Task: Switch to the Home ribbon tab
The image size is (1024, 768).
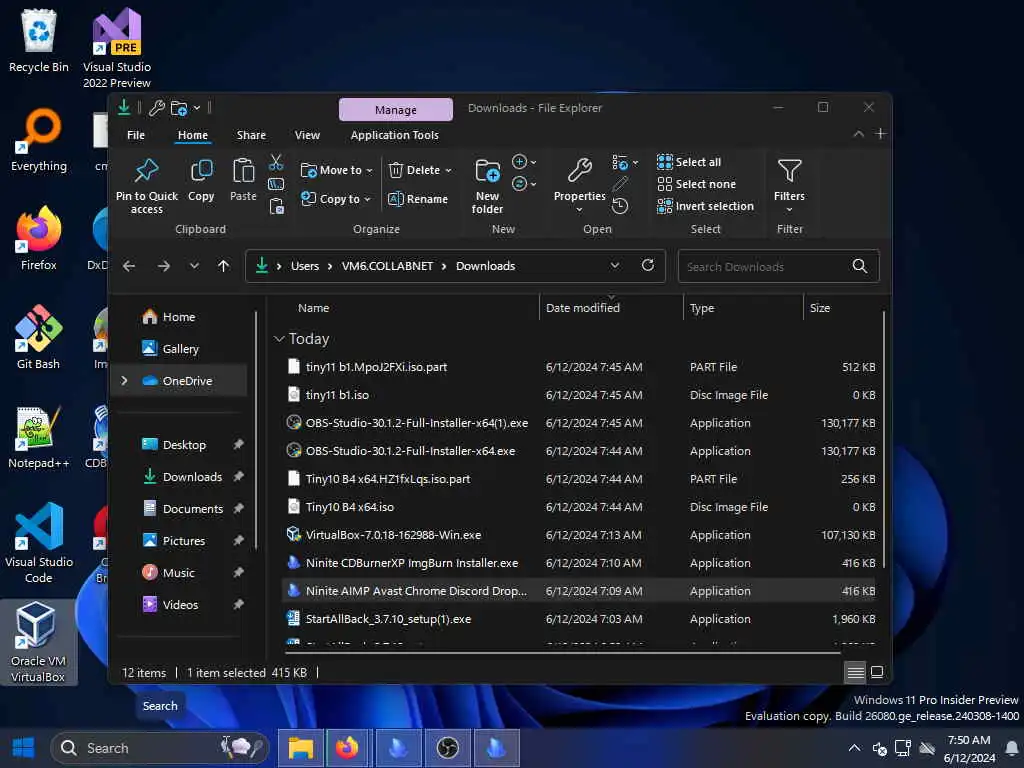Action: coord(193,135)
